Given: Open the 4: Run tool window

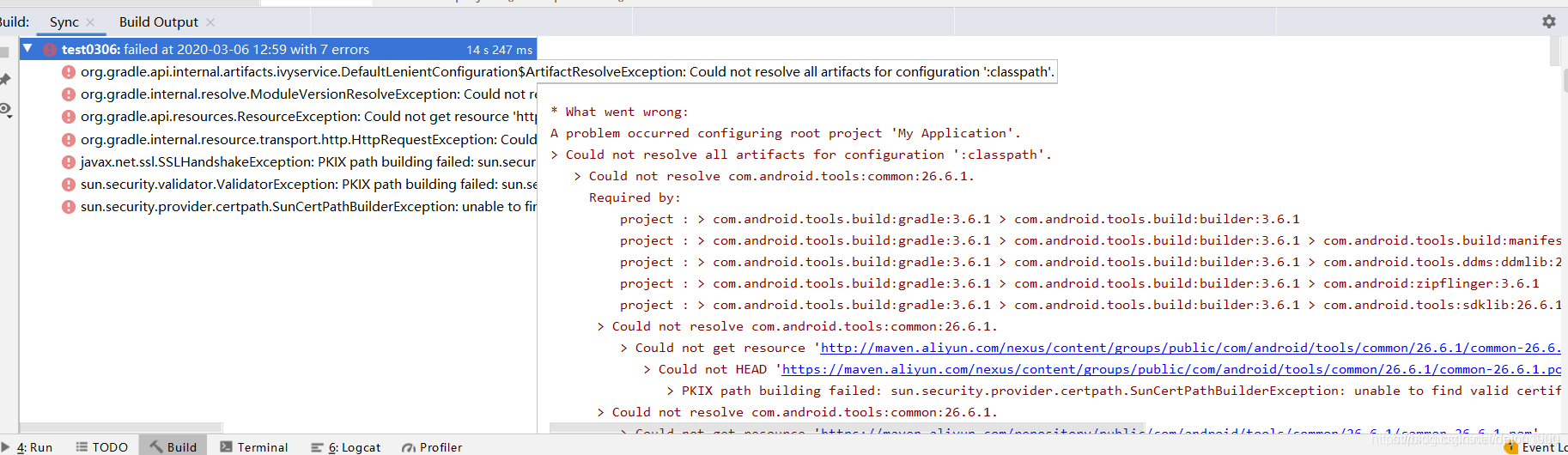Looking at the screenshot, I should tap(27, 446).
